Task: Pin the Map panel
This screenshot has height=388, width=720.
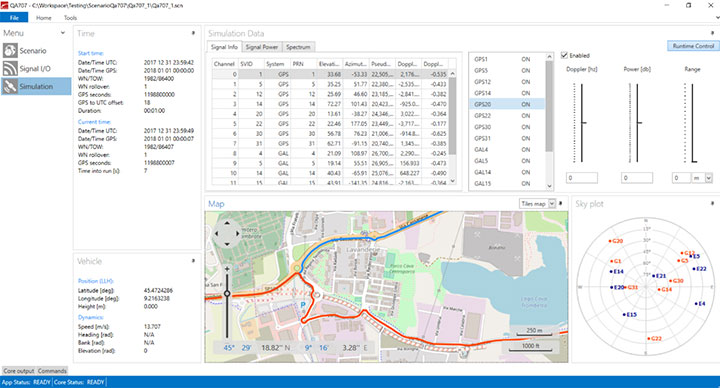Action: pos(561,203)
